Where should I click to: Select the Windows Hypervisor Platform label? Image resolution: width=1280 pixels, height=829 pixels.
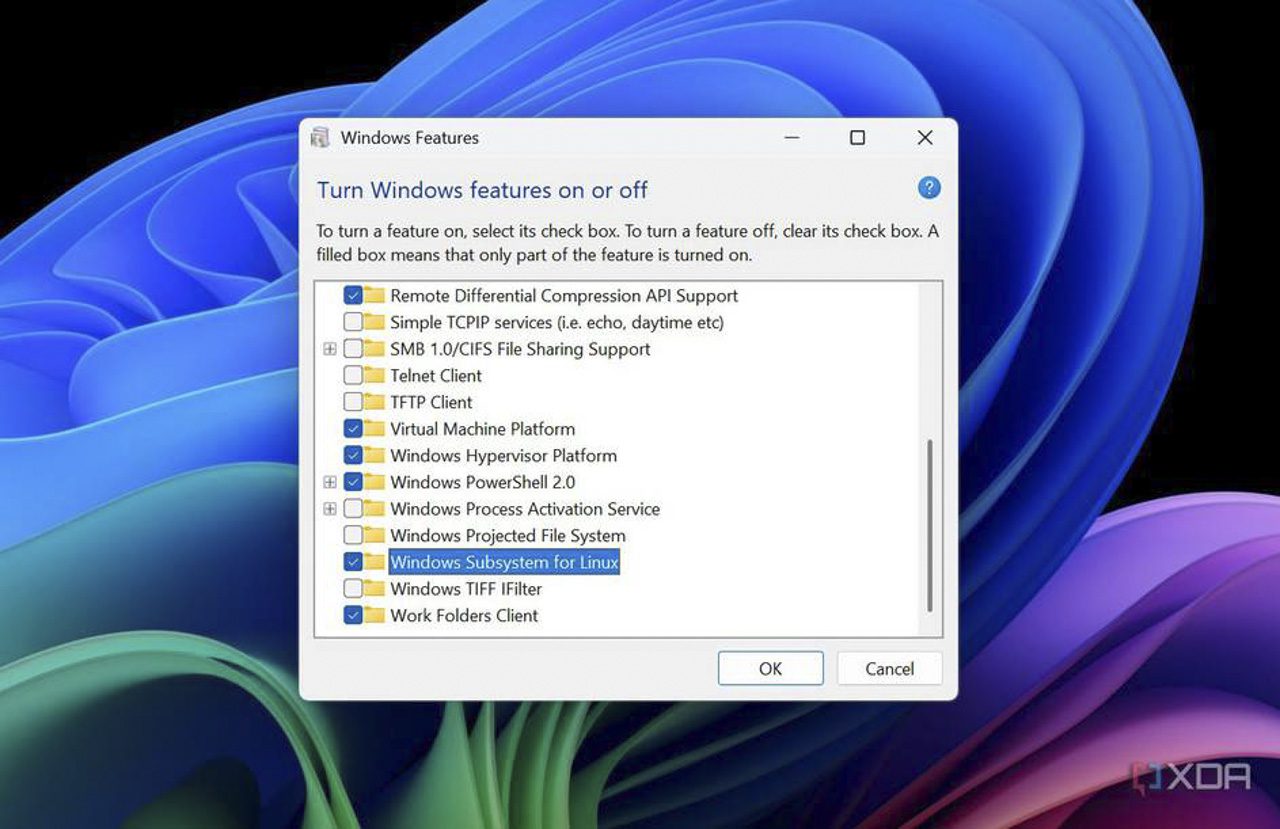tap(503, 456)
